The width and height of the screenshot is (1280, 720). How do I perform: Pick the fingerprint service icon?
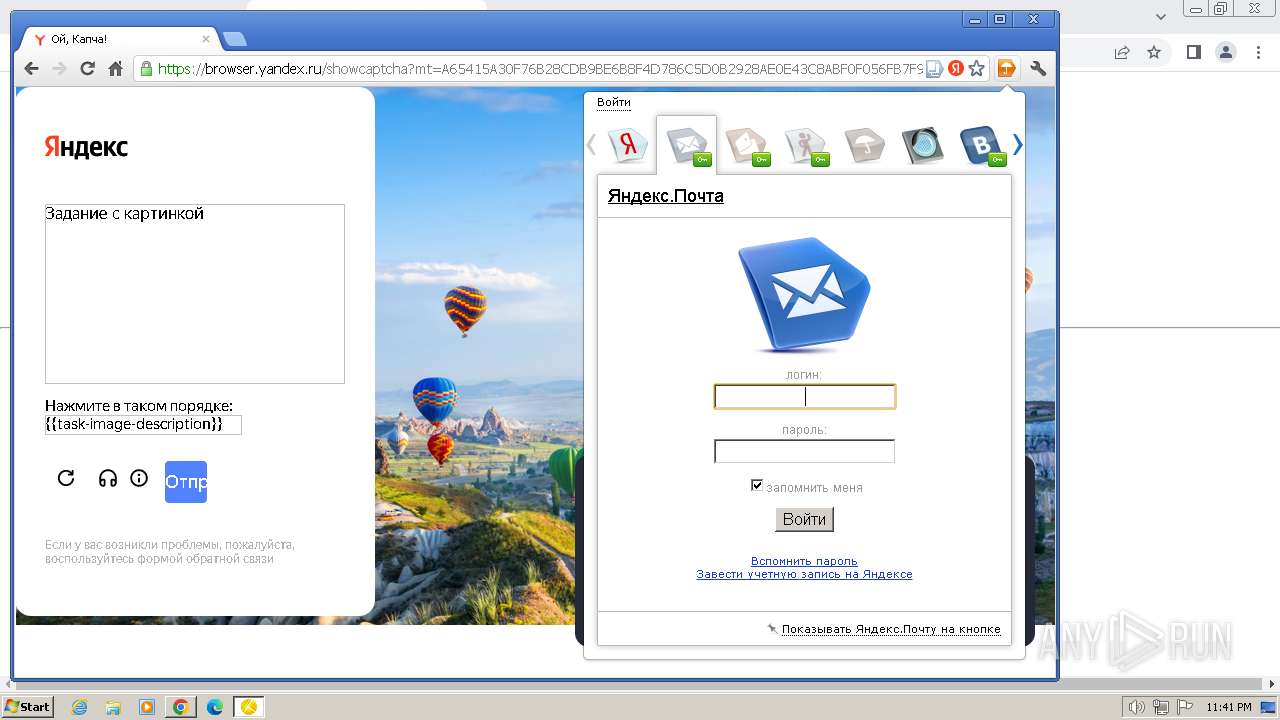(923, 145)
